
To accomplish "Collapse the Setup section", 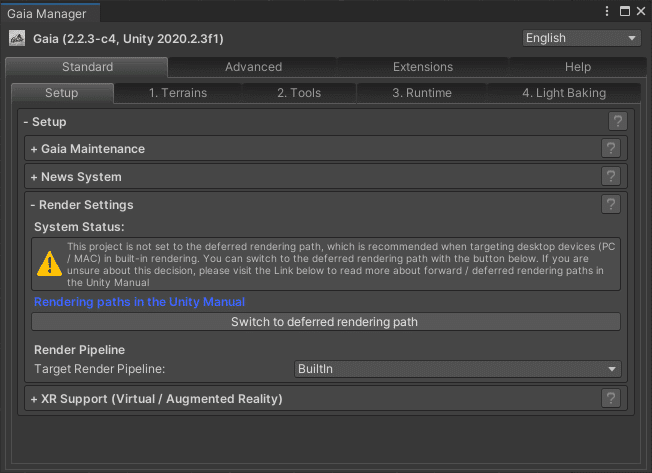I will (45, 122).
